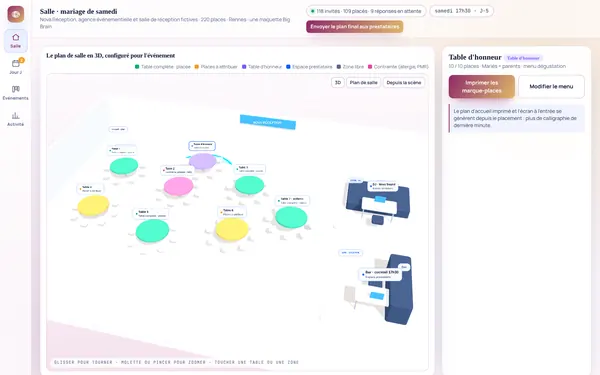Select the green Table 5 disc
This screenshot has height=375, width=600.
(x=152, y=231)
